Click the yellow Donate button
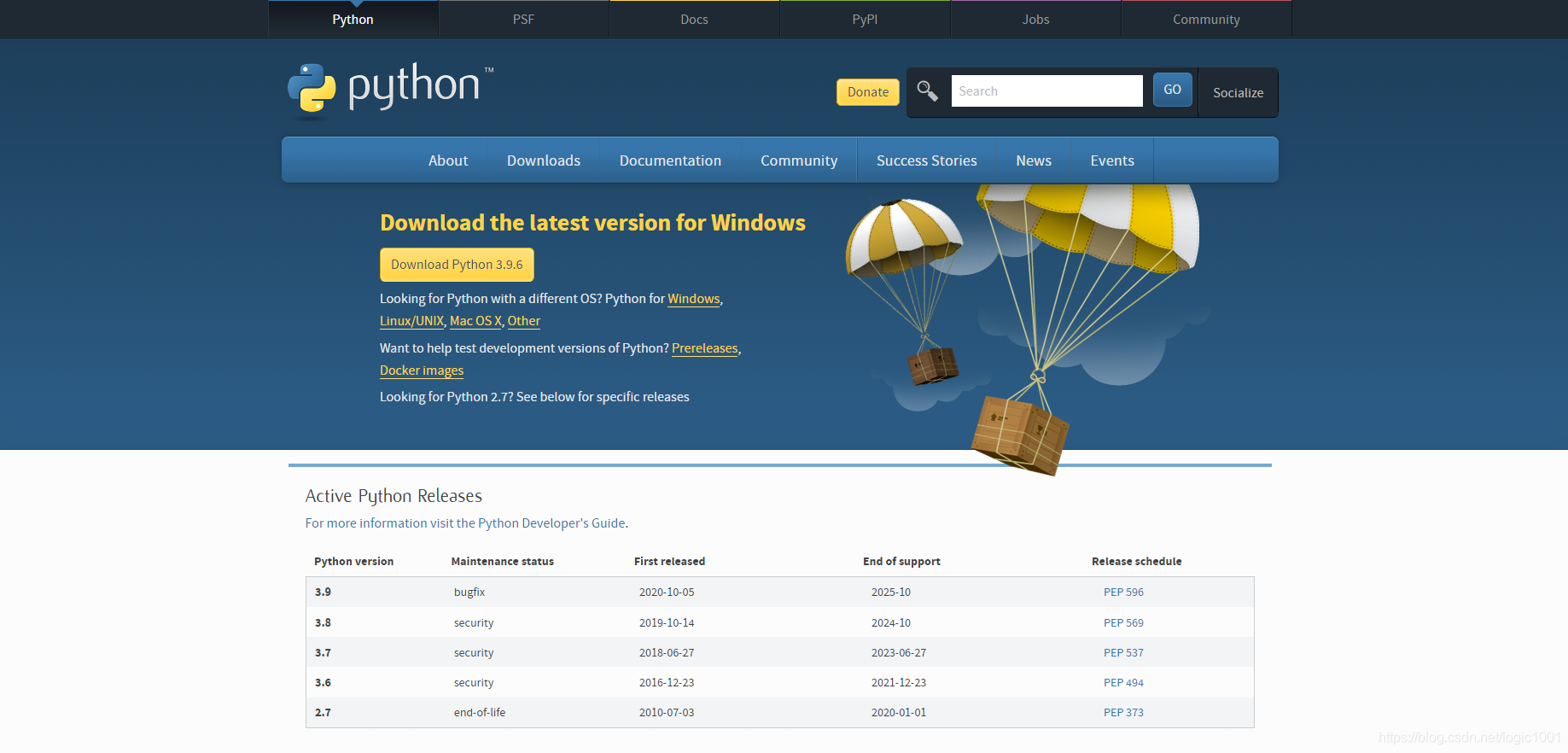This screenshot has height=753, width=1568. 868,92
